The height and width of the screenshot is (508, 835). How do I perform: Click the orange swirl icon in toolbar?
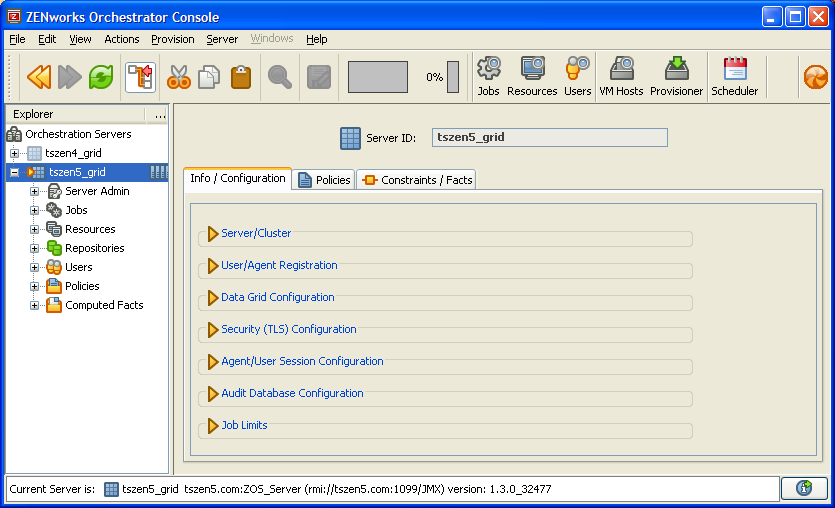[x=816, y=77]
